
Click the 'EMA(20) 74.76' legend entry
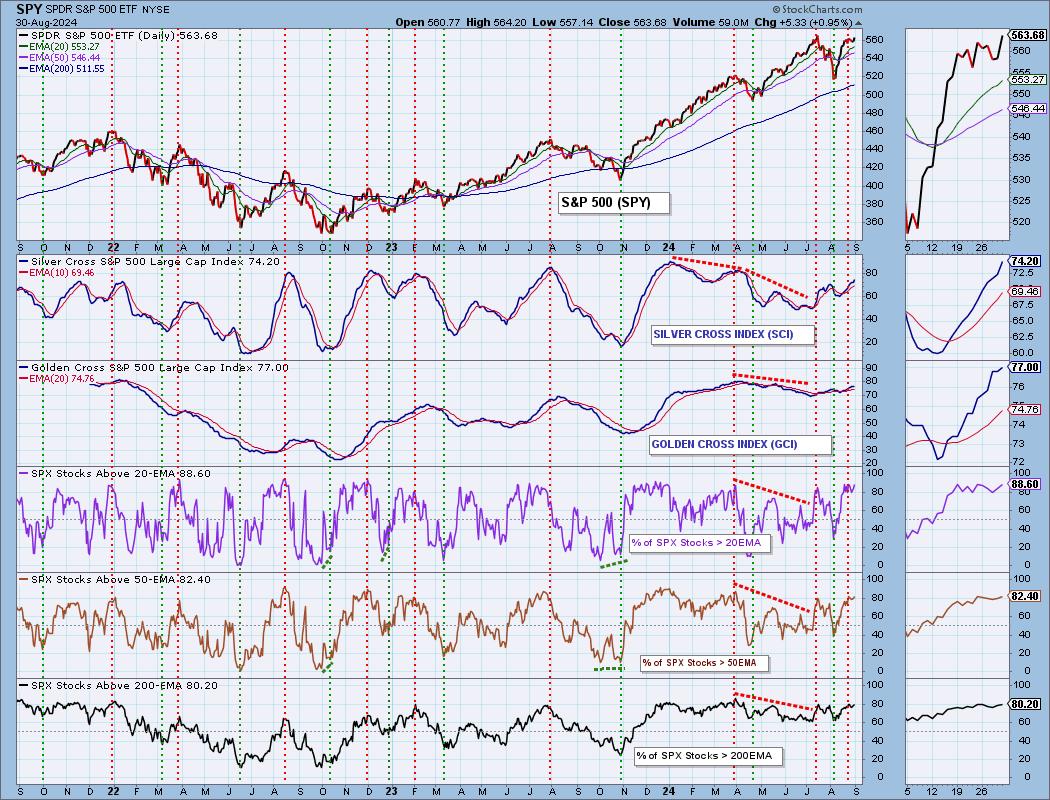click(57, 378)
